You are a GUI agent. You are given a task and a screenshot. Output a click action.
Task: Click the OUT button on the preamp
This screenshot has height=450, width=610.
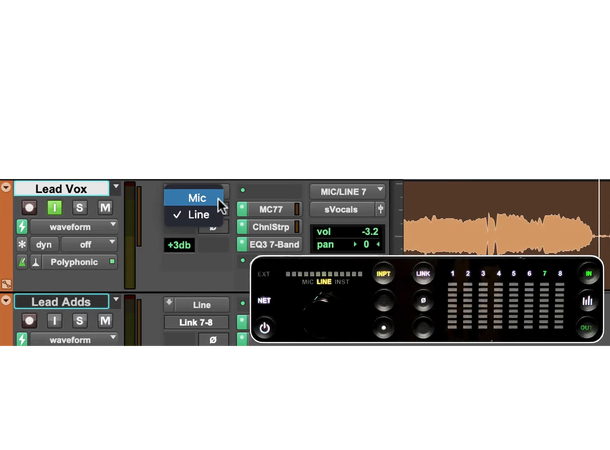tap(586, 328)
